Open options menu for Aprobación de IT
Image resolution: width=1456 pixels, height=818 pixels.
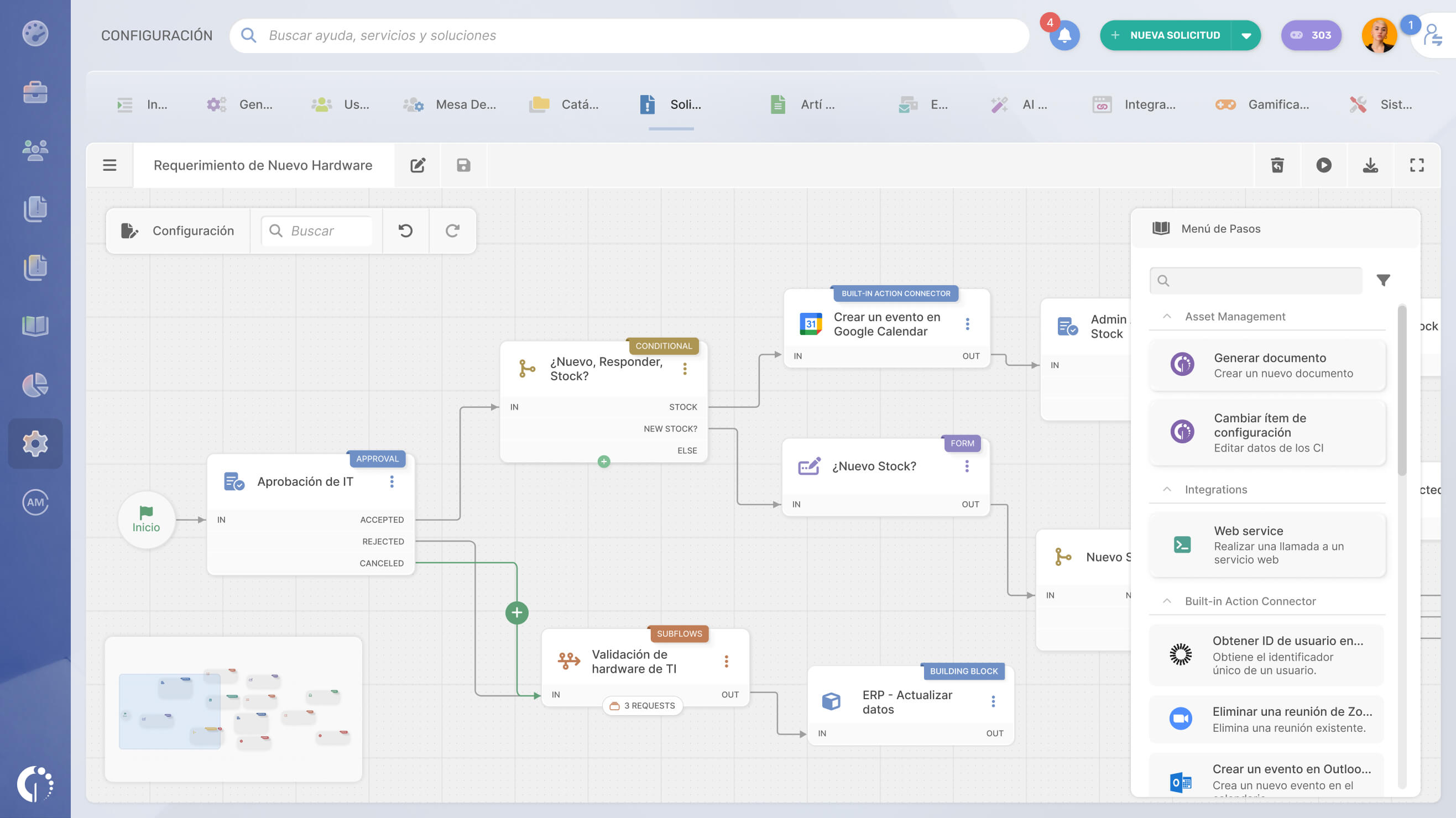[x=392, y=481]
